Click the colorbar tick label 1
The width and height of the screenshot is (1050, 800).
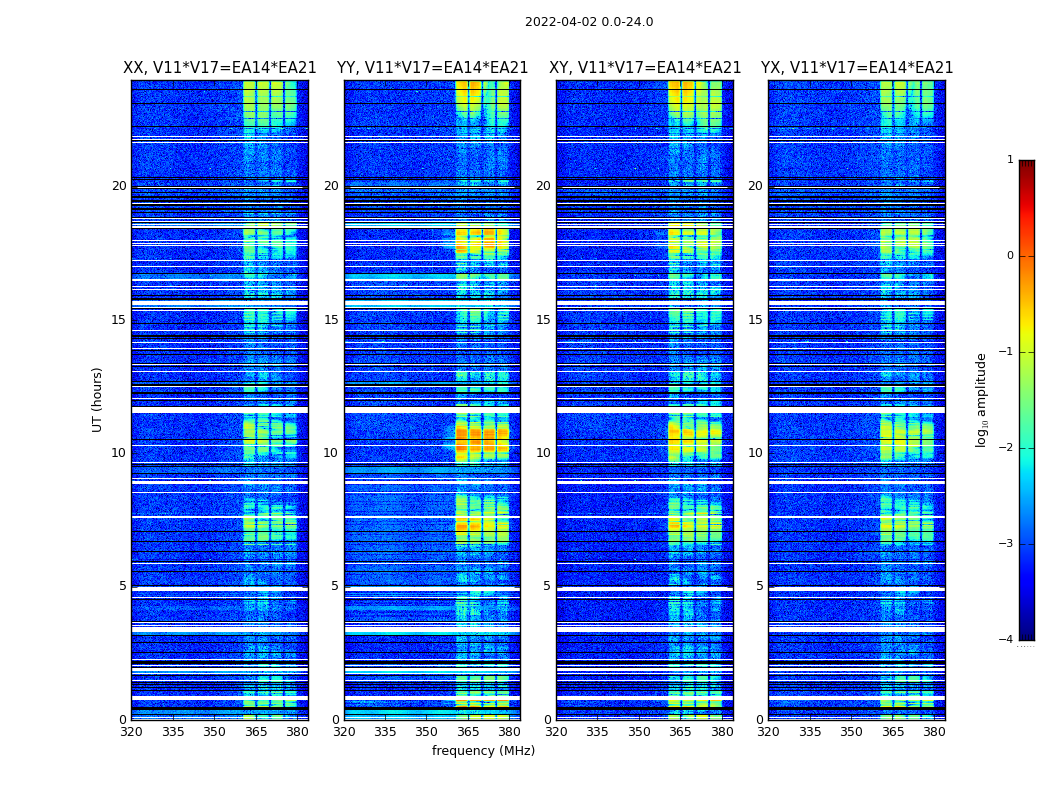pos(1010,160)
